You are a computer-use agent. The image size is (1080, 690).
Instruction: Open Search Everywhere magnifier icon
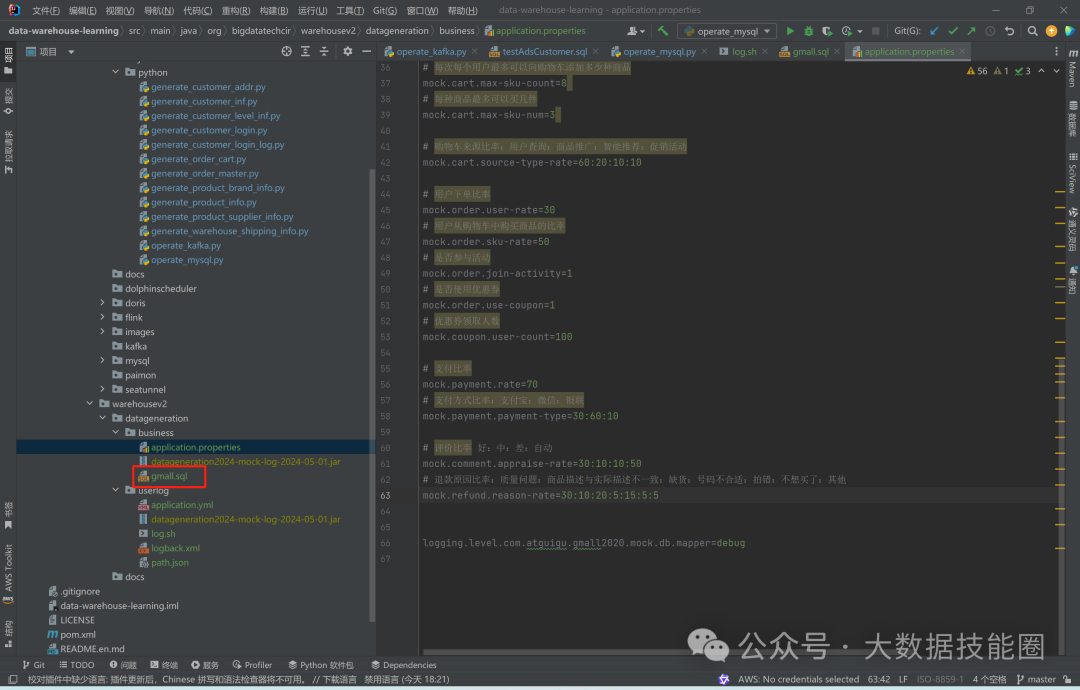pyautogui.click(x=1033, y=31)
